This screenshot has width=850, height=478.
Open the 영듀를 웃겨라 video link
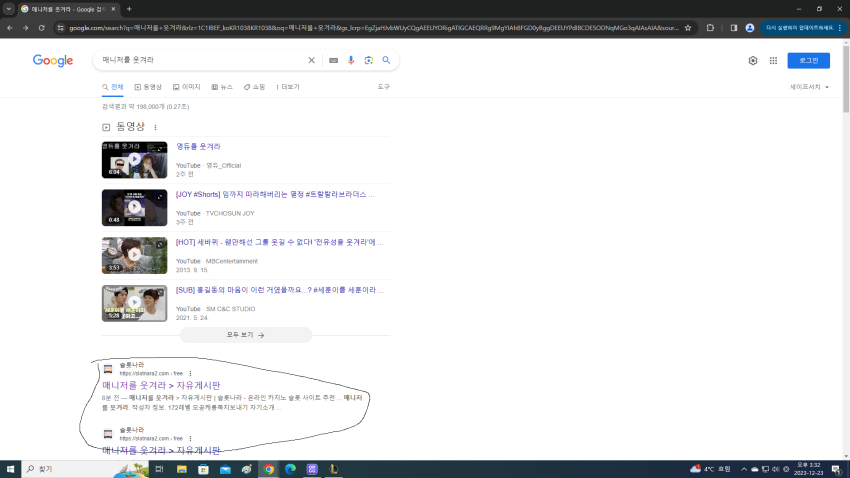[198, 146]
